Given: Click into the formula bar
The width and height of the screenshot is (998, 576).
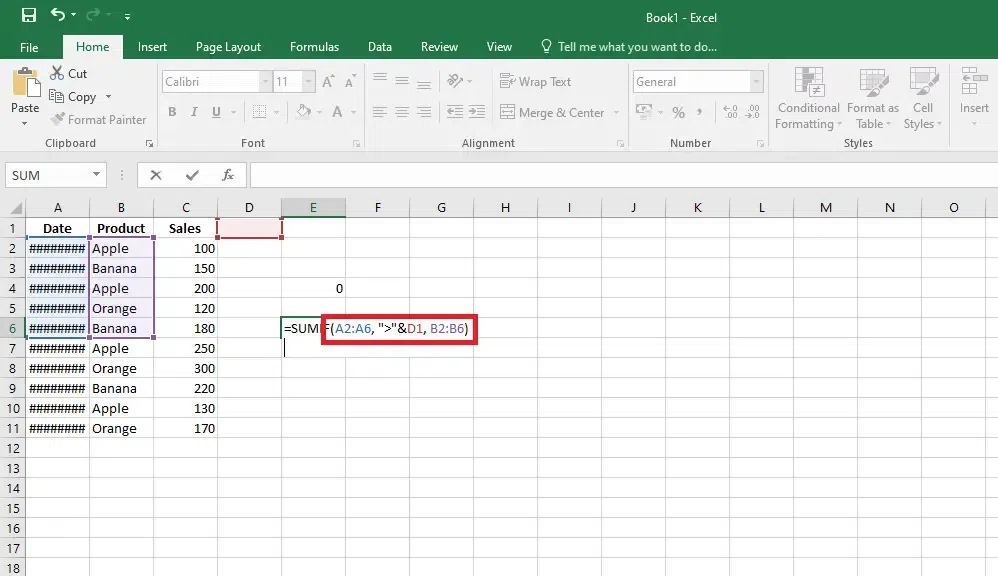Looking at the screenshot, I should pyautogui.click(x=624, y=175).
